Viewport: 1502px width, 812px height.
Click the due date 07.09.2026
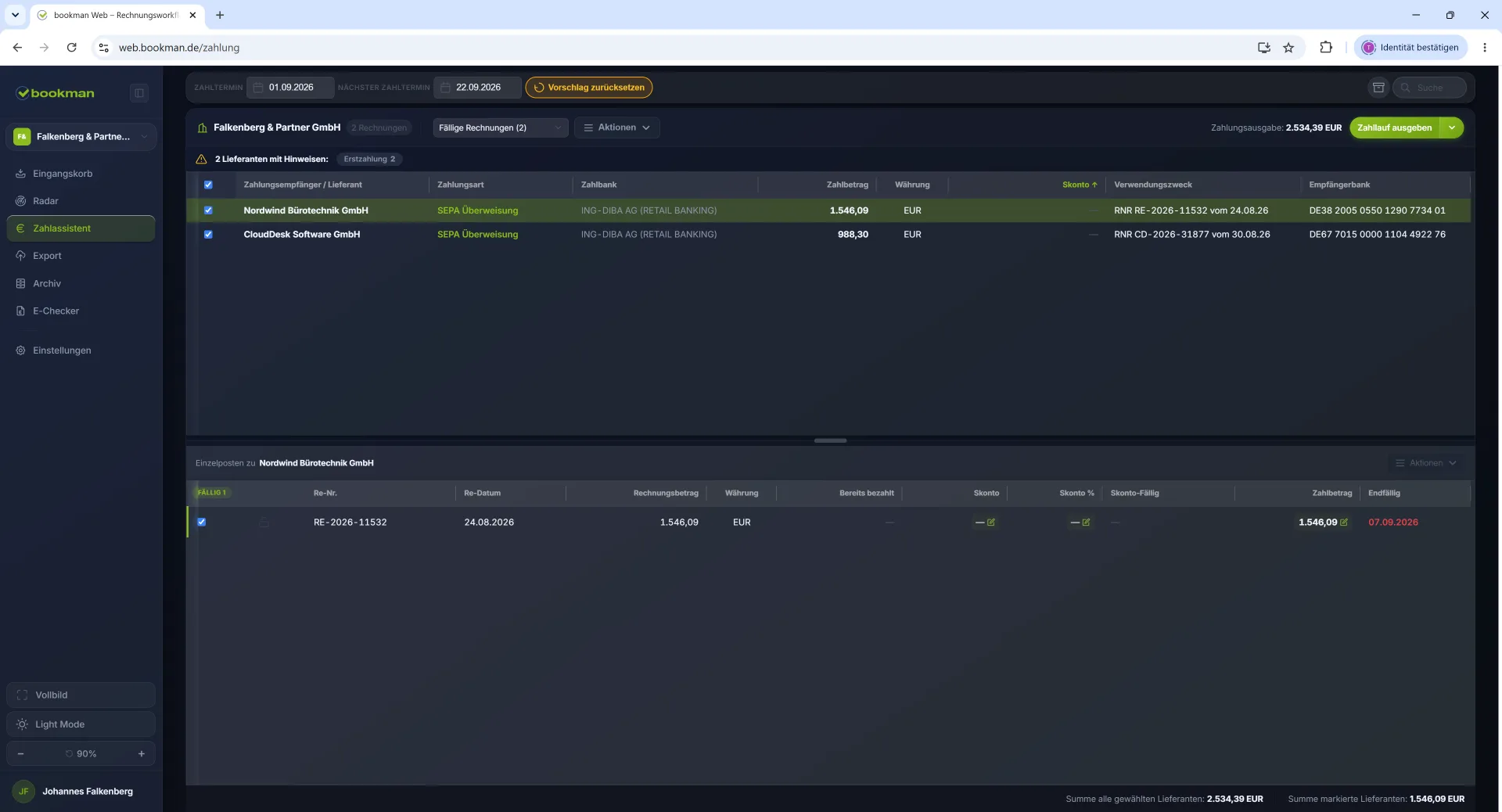(1392, 523)
